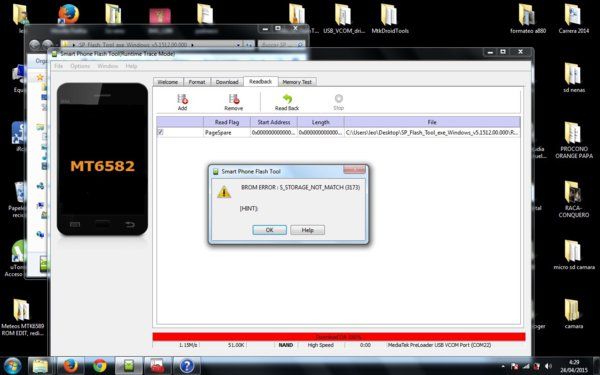Click the Remove readback entry icon
The height and width of the screenshot is (375, 600).
click(234, 99)
